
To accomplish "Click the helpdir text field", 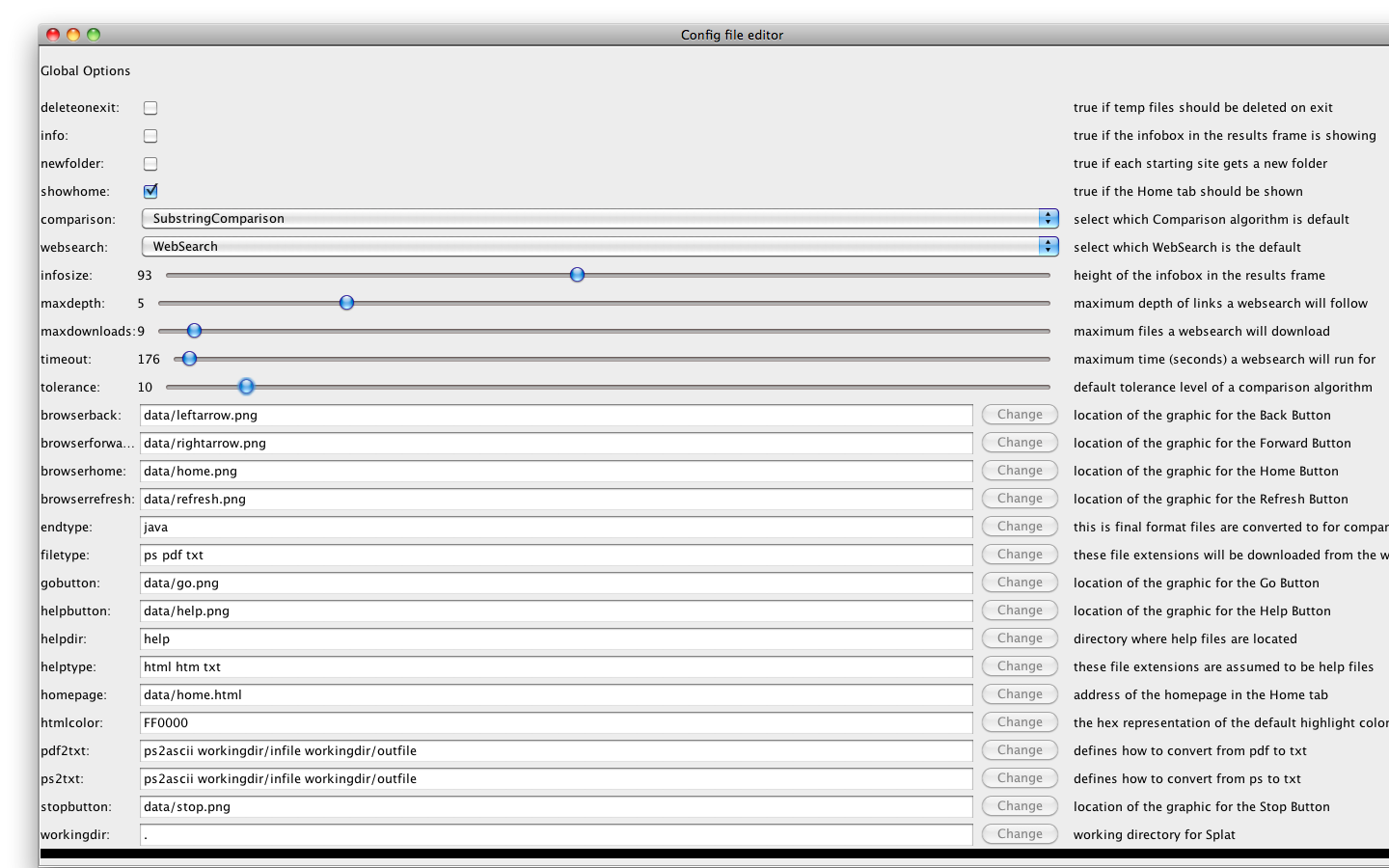I will point(557,639).
